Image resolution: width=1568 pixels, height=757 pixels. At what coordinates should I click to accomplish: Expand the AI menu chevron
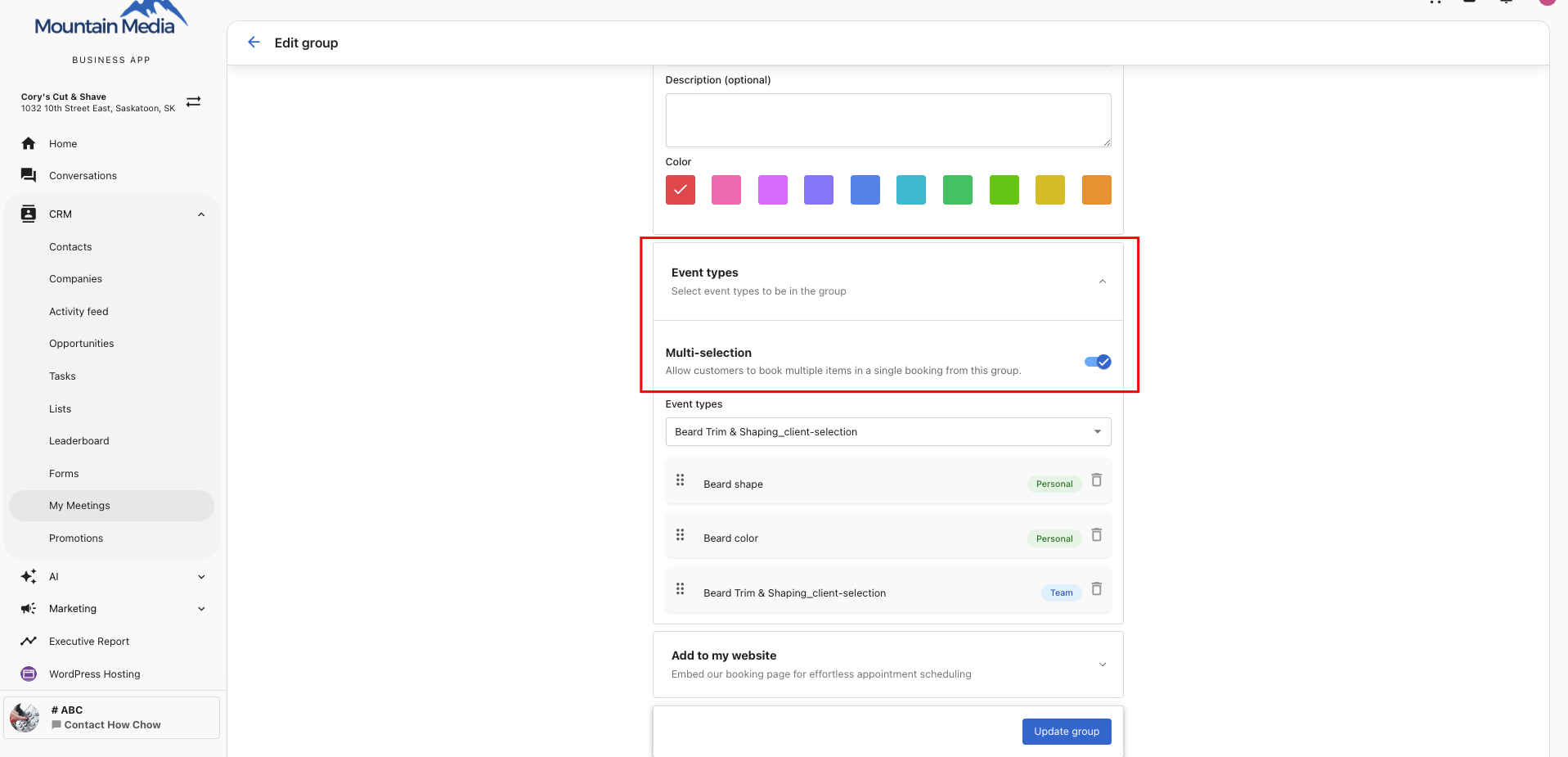(x=201, y=577)
